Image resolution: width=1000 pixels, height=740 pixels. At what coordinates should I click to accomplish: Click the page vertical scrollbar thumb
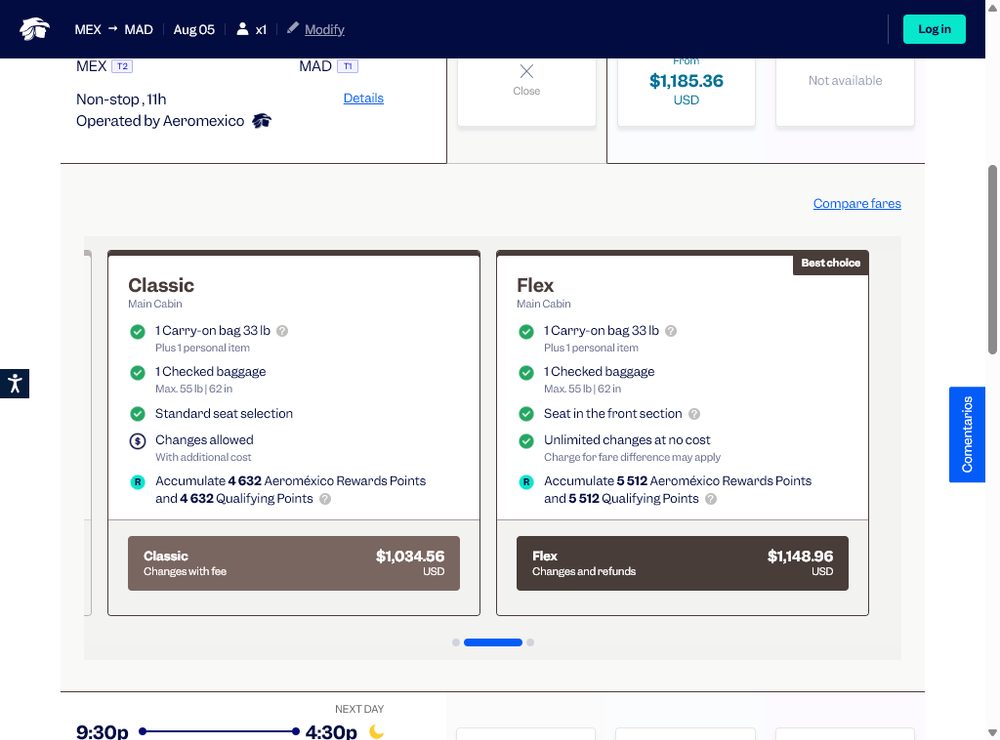[x=992, y=260]
